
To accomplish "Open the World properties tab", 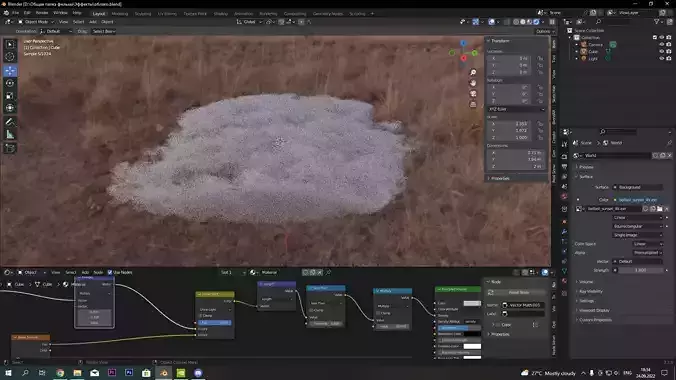I will tap(564, 197).
